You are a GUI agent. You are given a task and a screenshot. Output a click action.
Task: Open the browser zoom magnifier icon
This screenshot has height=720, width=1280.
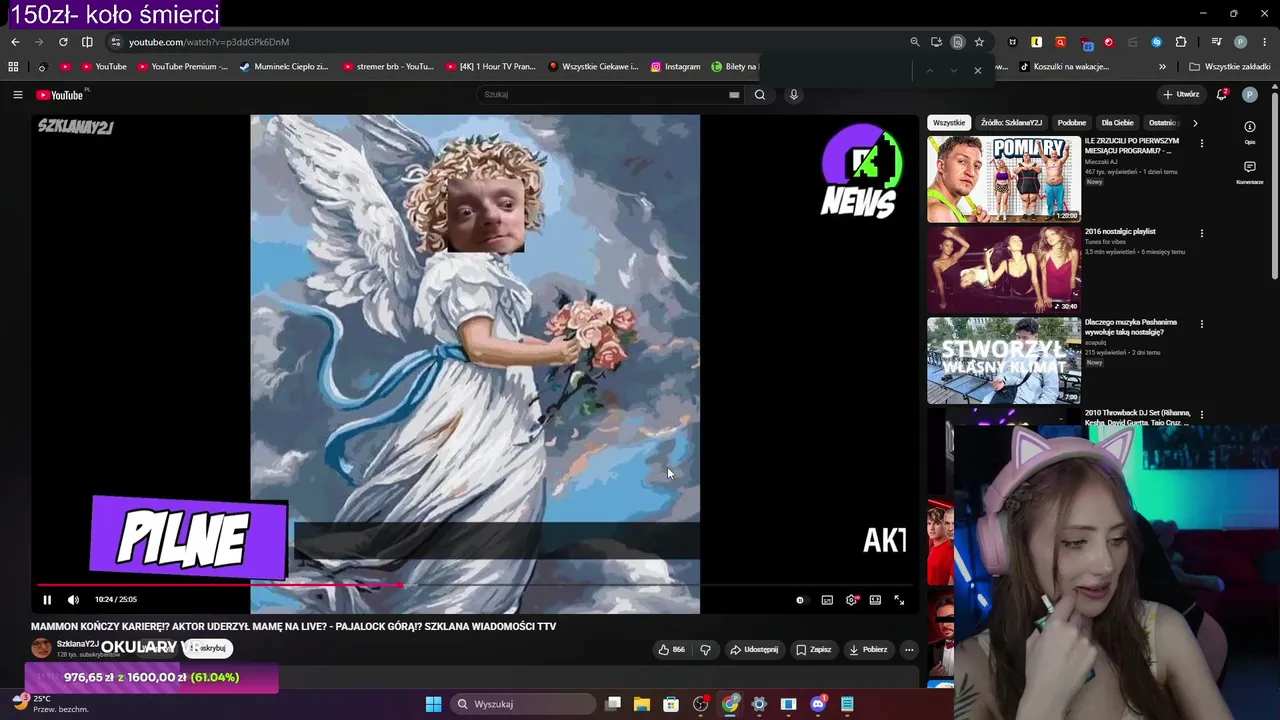click(x=915, y=42)
